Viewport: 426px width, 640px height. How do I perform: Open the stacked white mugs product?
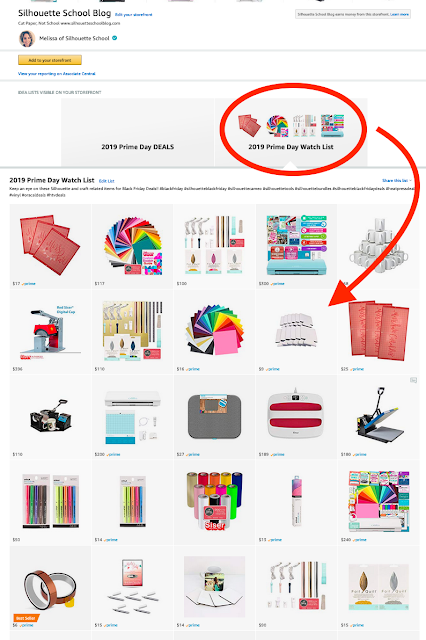[x=378, y=246]
